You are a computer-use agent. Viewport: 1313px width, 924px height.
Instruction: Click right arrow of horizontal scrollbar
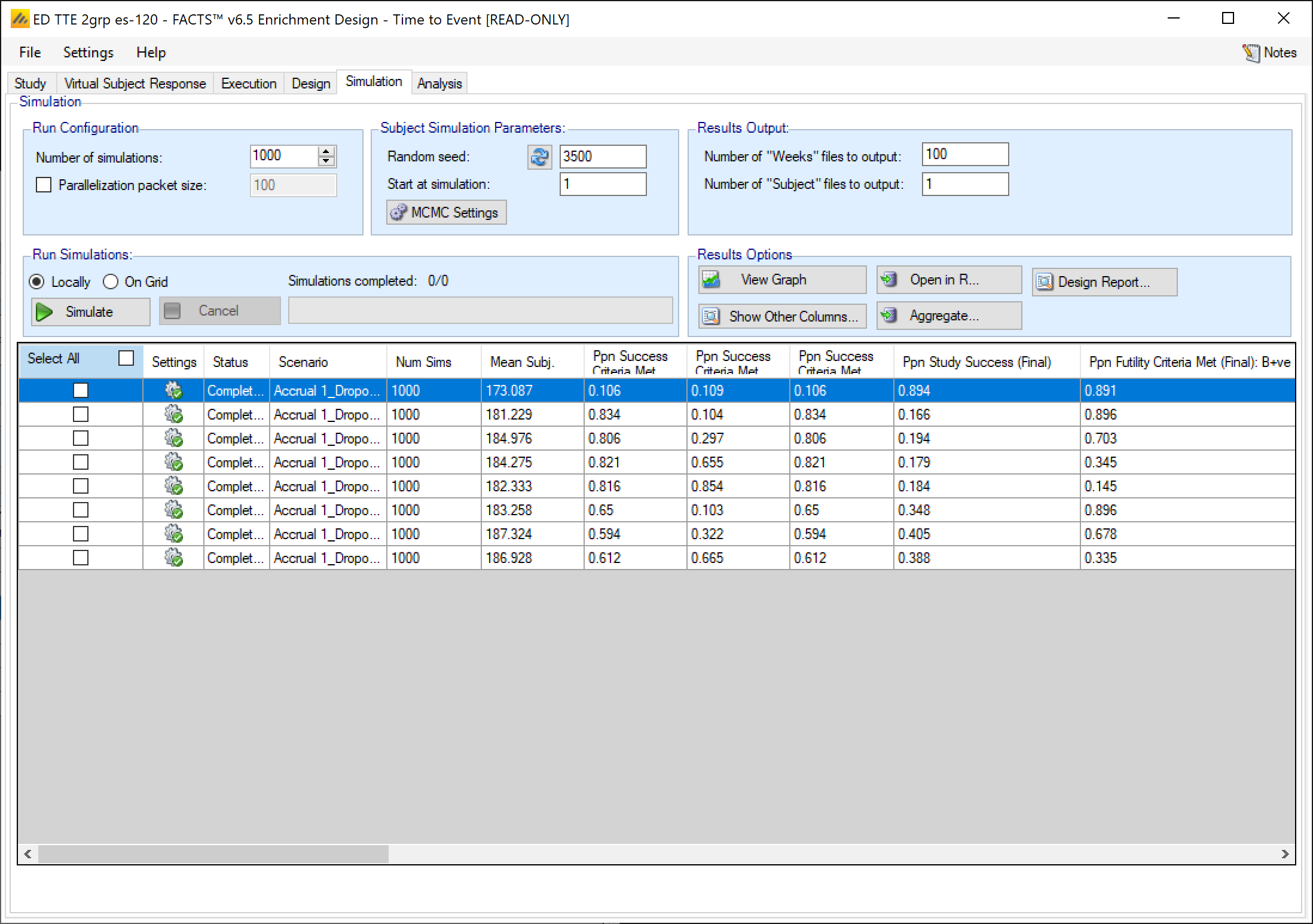pyautogui.click(x=1285, y=854)
